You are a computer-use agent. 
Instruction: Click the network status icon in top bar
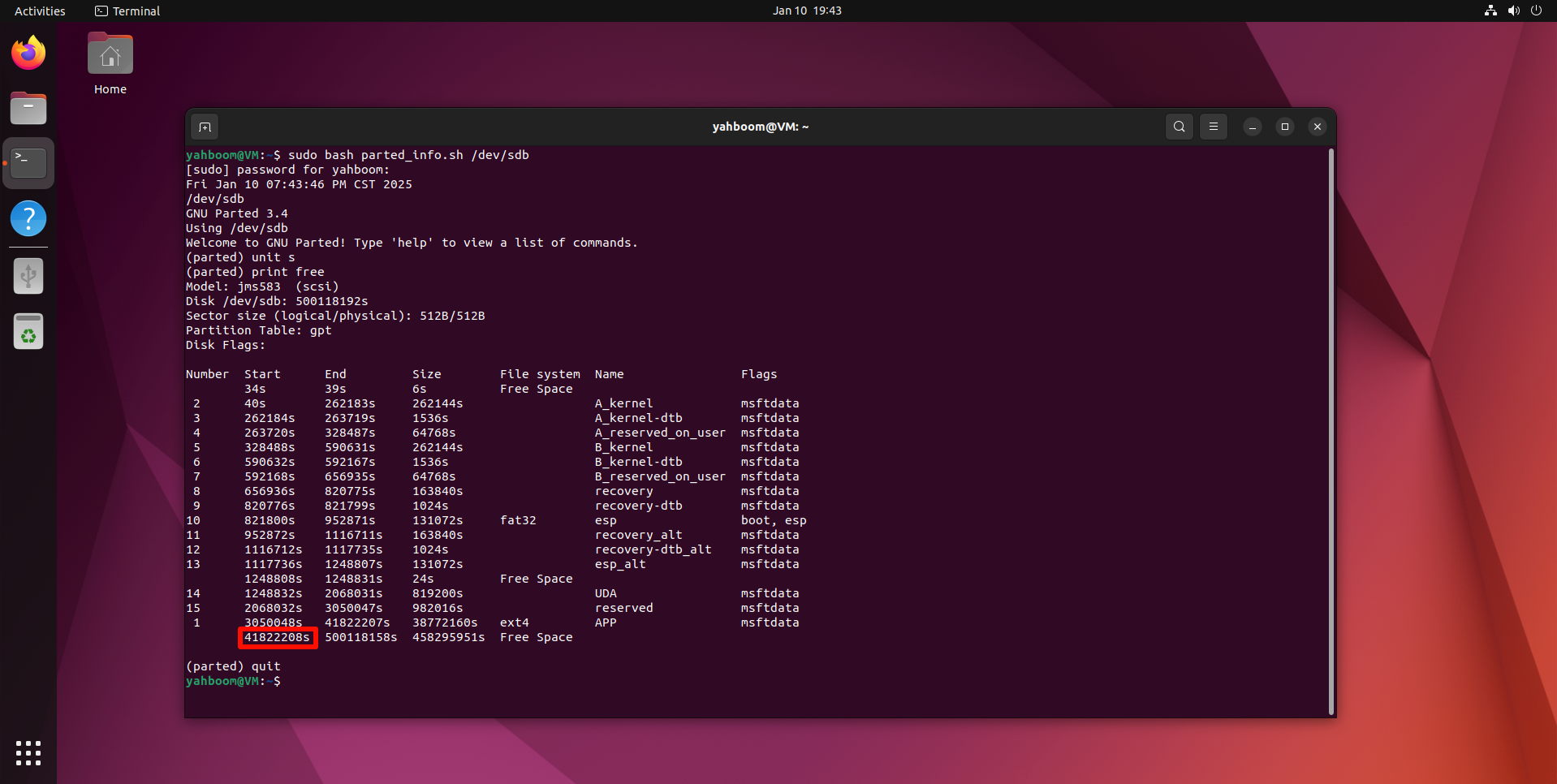click(1490, 11)
